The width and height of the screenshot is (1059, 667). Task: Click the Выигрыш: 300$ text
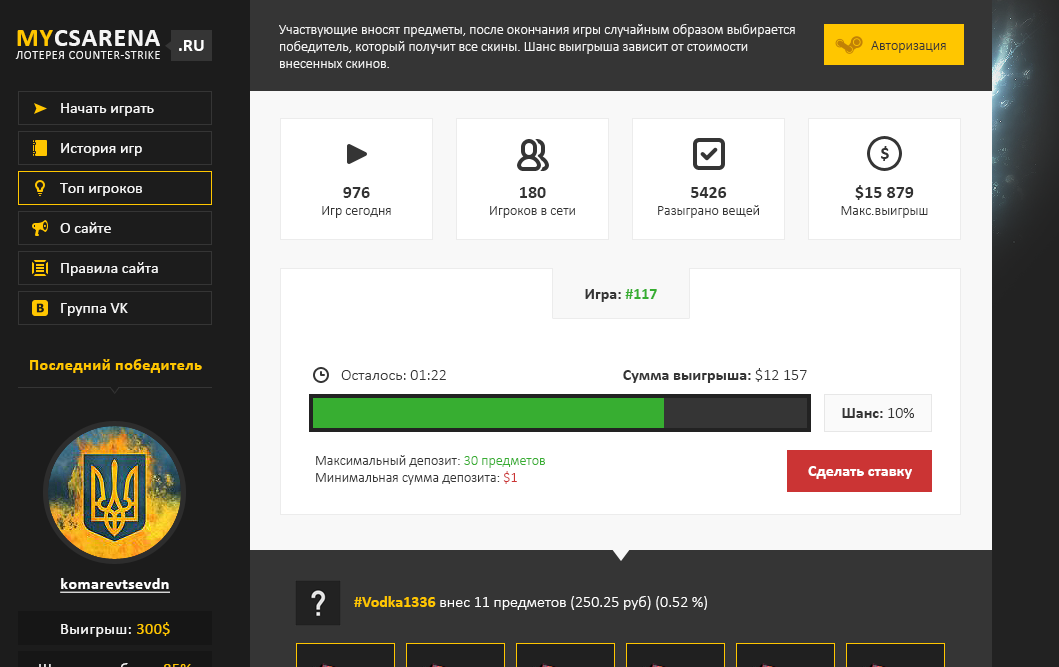coord(115,629)
